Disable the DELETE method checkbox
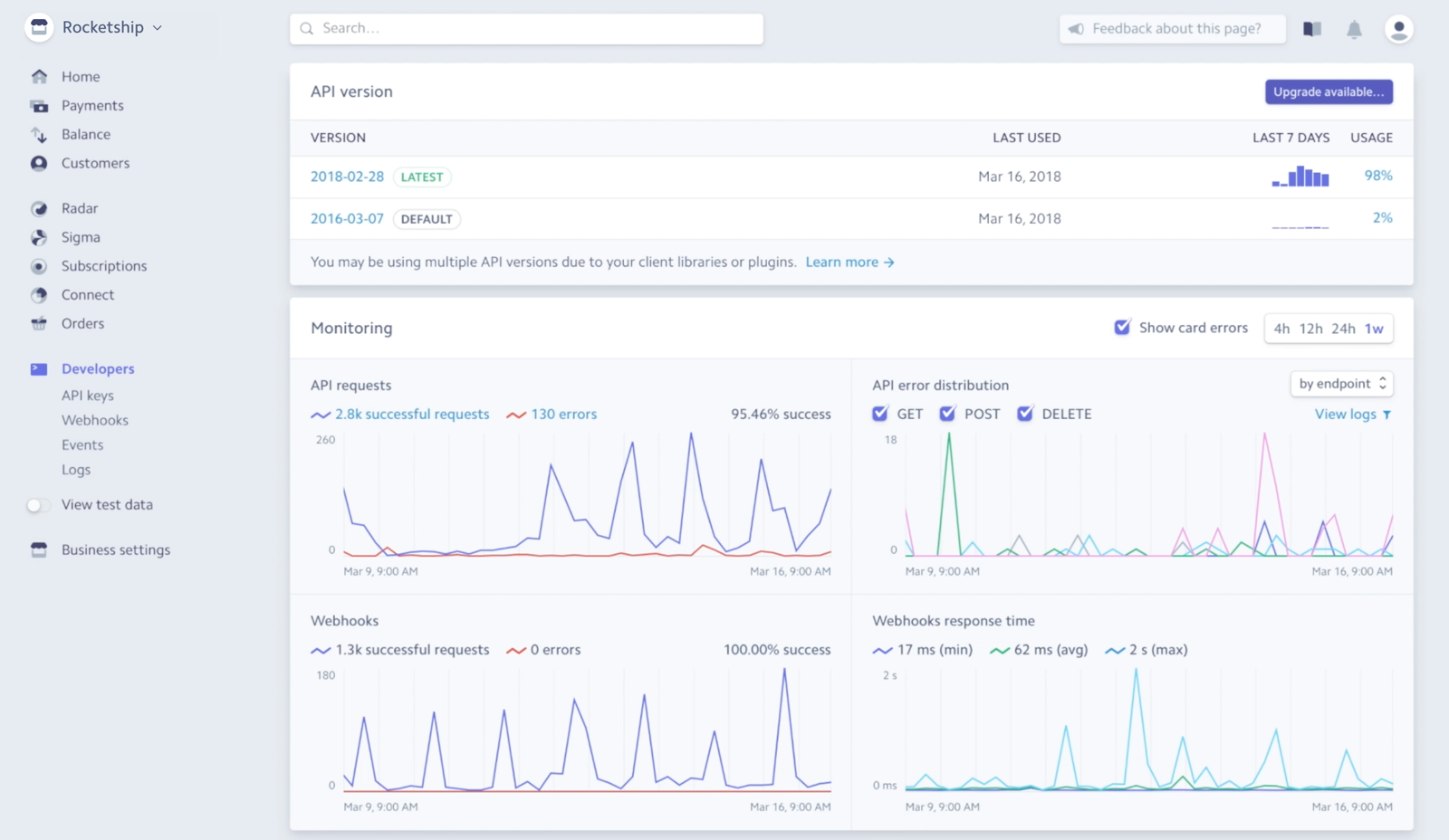The width and height of the screenshot is (1449, 840). (x=1025, y=414)
